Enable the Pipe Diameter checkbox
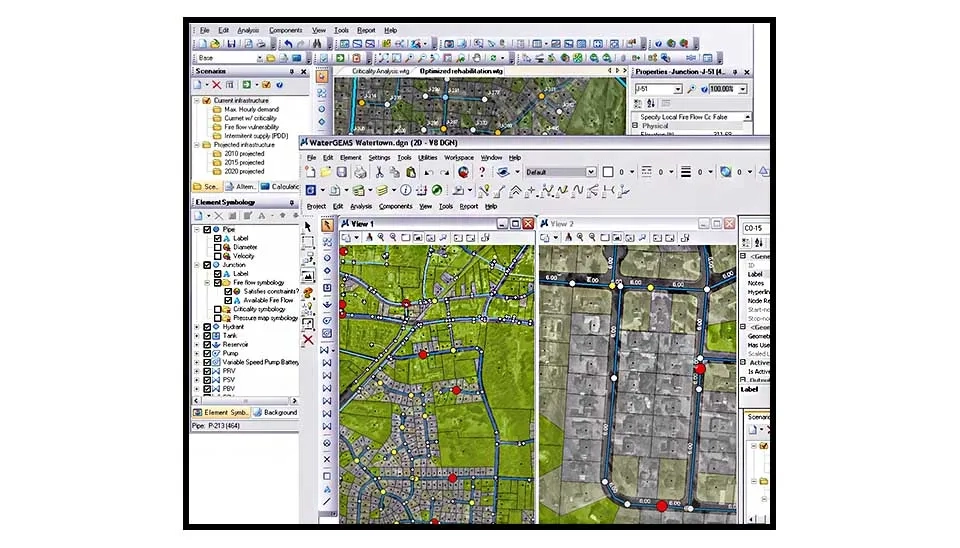This screenshot has height=548, width=960. pyautogui.click(x=218, y=247)
